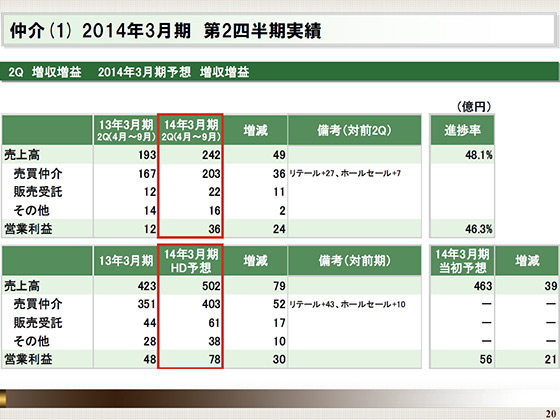Click その他 value 16
560x420 pixels.
[214, 210]
